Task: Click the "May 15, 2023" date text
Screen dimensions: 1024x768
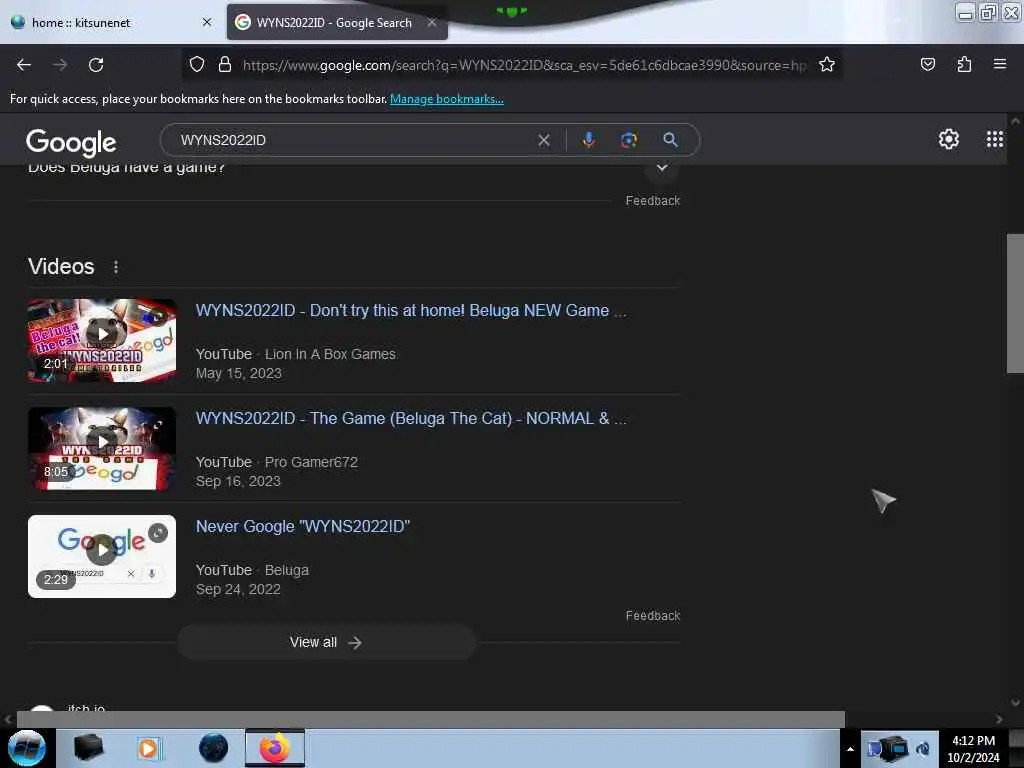Action: tap(238, 374)
